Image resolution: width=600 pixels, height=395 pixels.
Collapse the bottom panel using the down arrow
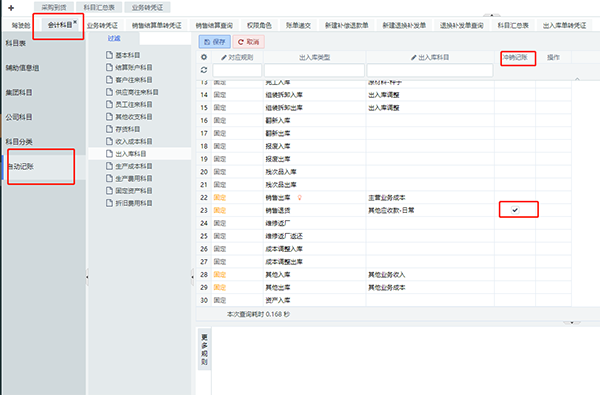[572, 323]
